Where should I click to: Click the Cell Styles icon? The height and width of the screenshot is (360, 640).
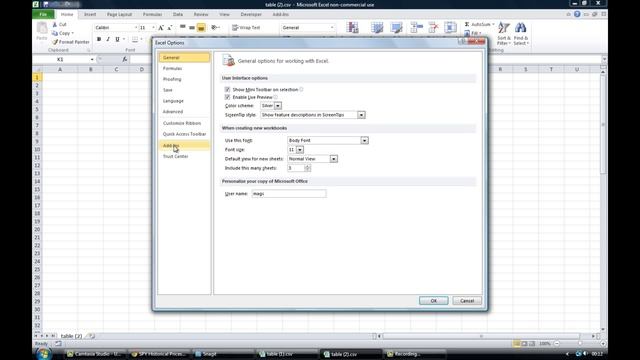coord(396,27)
